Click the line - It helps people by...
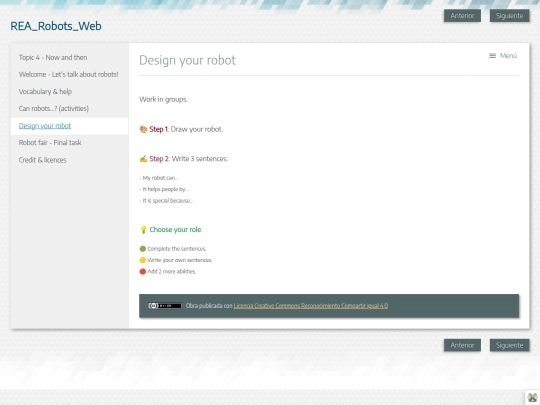The image size is (540, 405). (164, 189)
